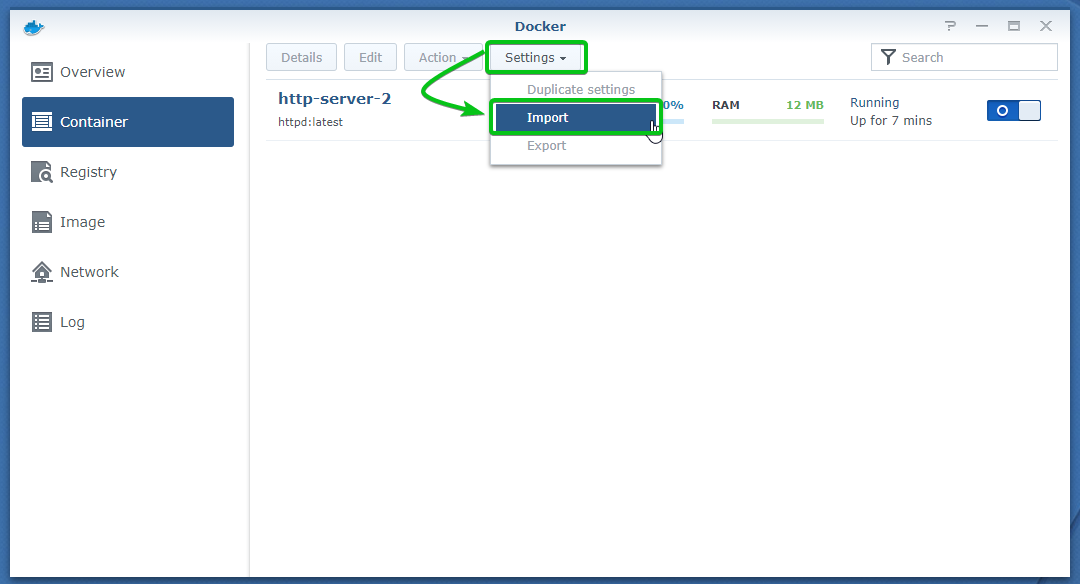Click the Details button
The height and width of the screenshot is (584, 1080).
tap(302, 57)
